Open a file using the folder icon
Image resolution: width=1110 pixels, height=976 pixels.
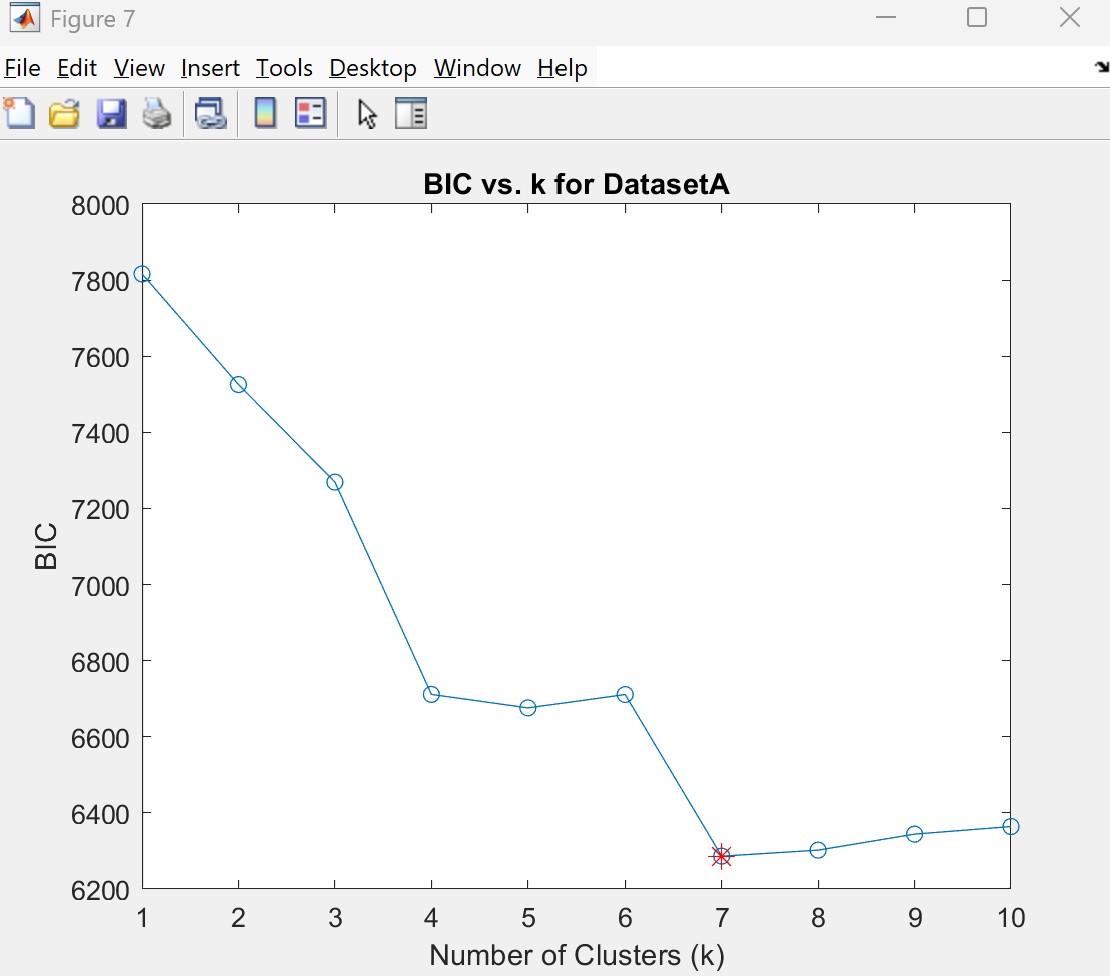click(65, 113)
